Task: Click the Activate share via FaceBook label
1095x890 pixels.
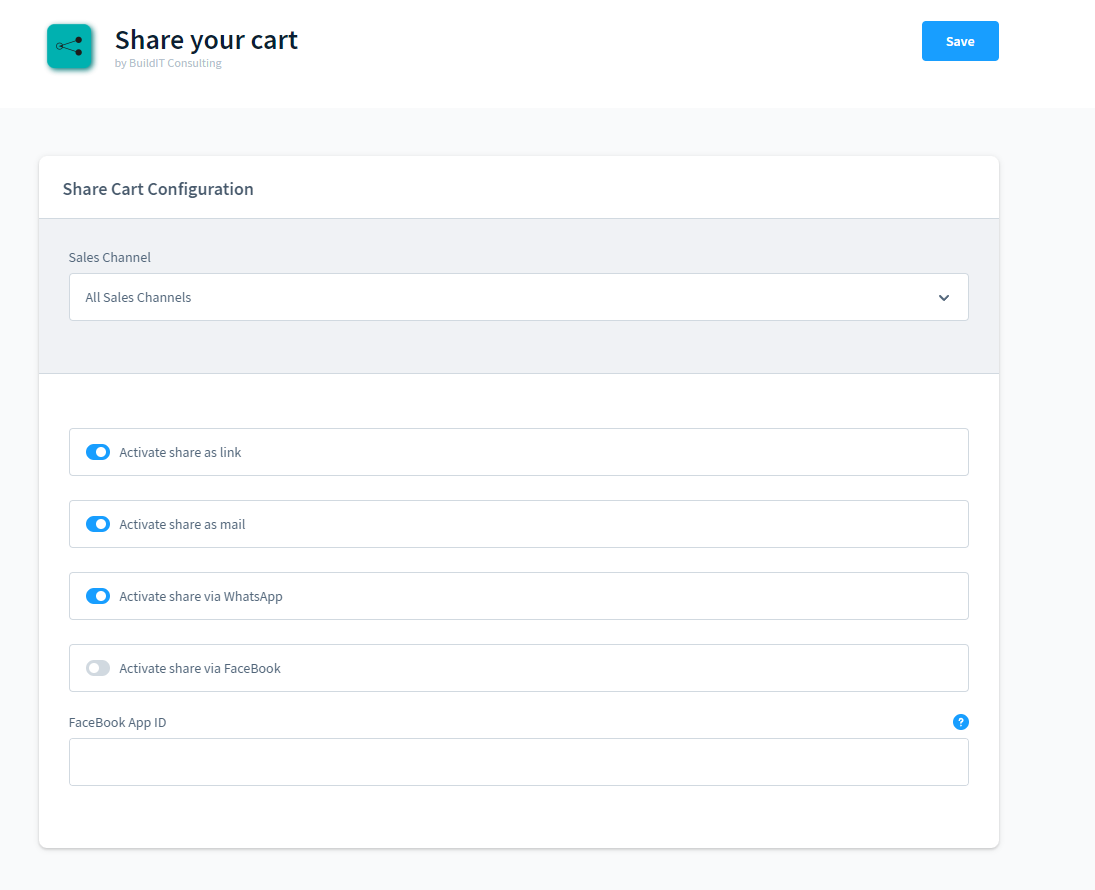Action: pyautogui.click(x=200, y=668)
